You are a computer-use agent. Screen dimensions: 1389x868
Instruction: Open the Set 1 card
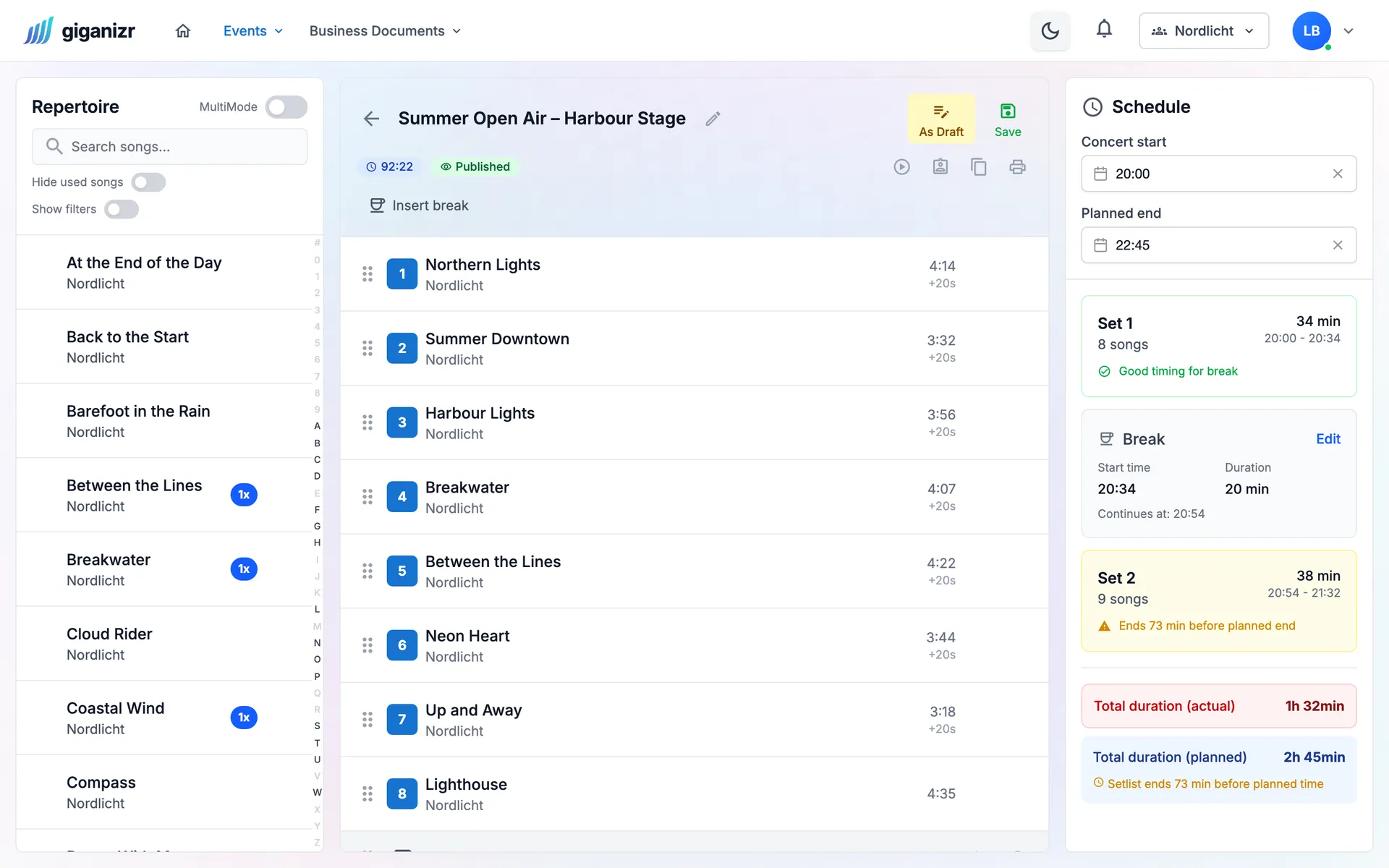tap(1218, 346)
